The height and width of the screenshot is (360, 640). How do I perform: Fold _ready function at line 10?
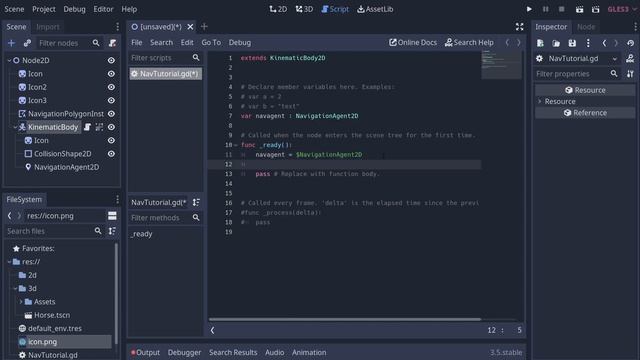[236, 145]
